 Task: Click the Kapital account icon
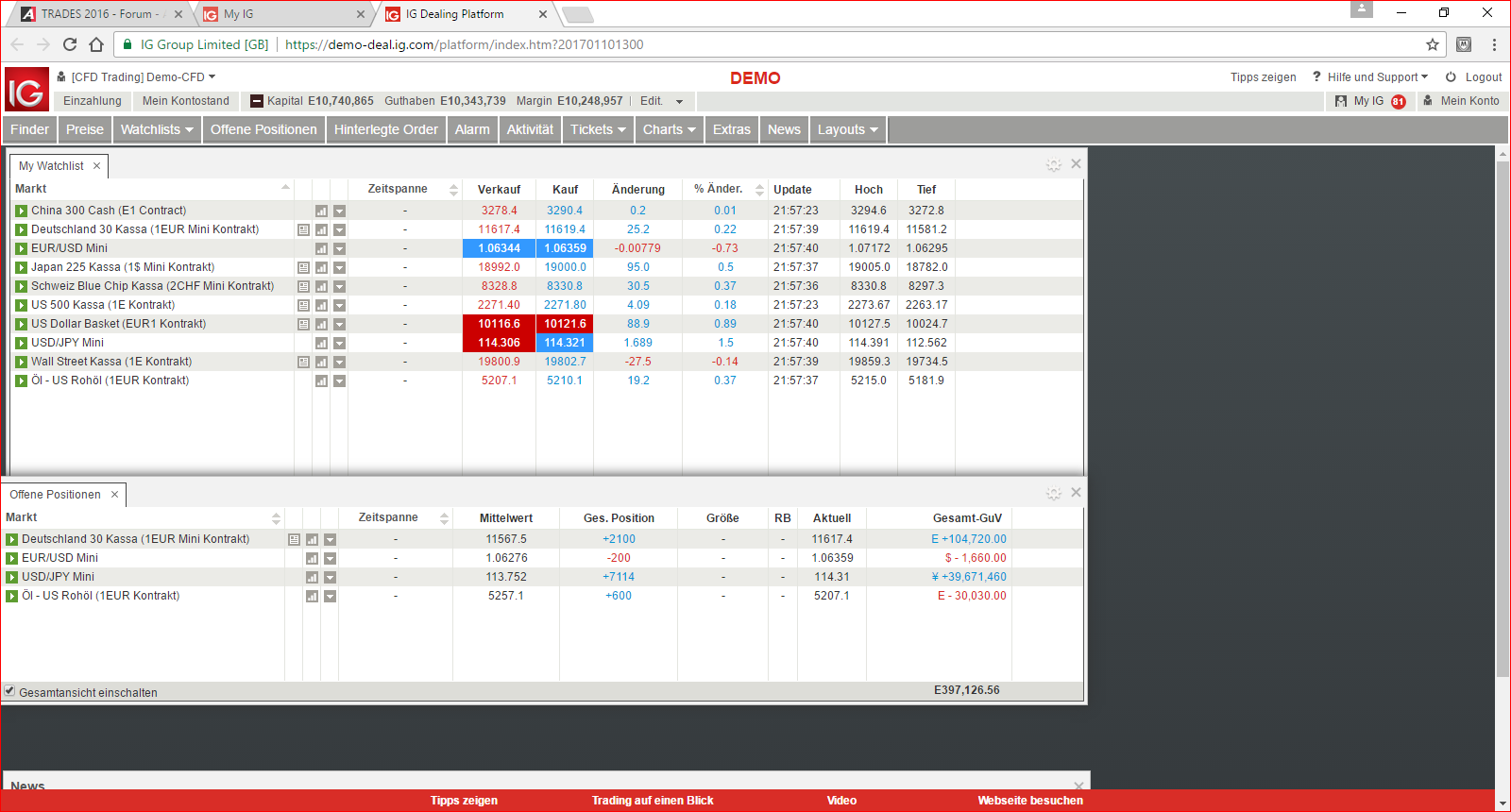257,101
